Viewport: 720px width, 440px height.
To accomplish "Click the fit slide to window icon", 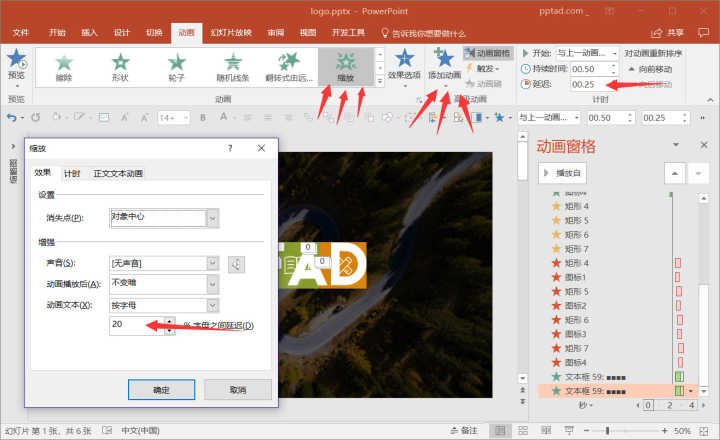I will pos(704,431).
